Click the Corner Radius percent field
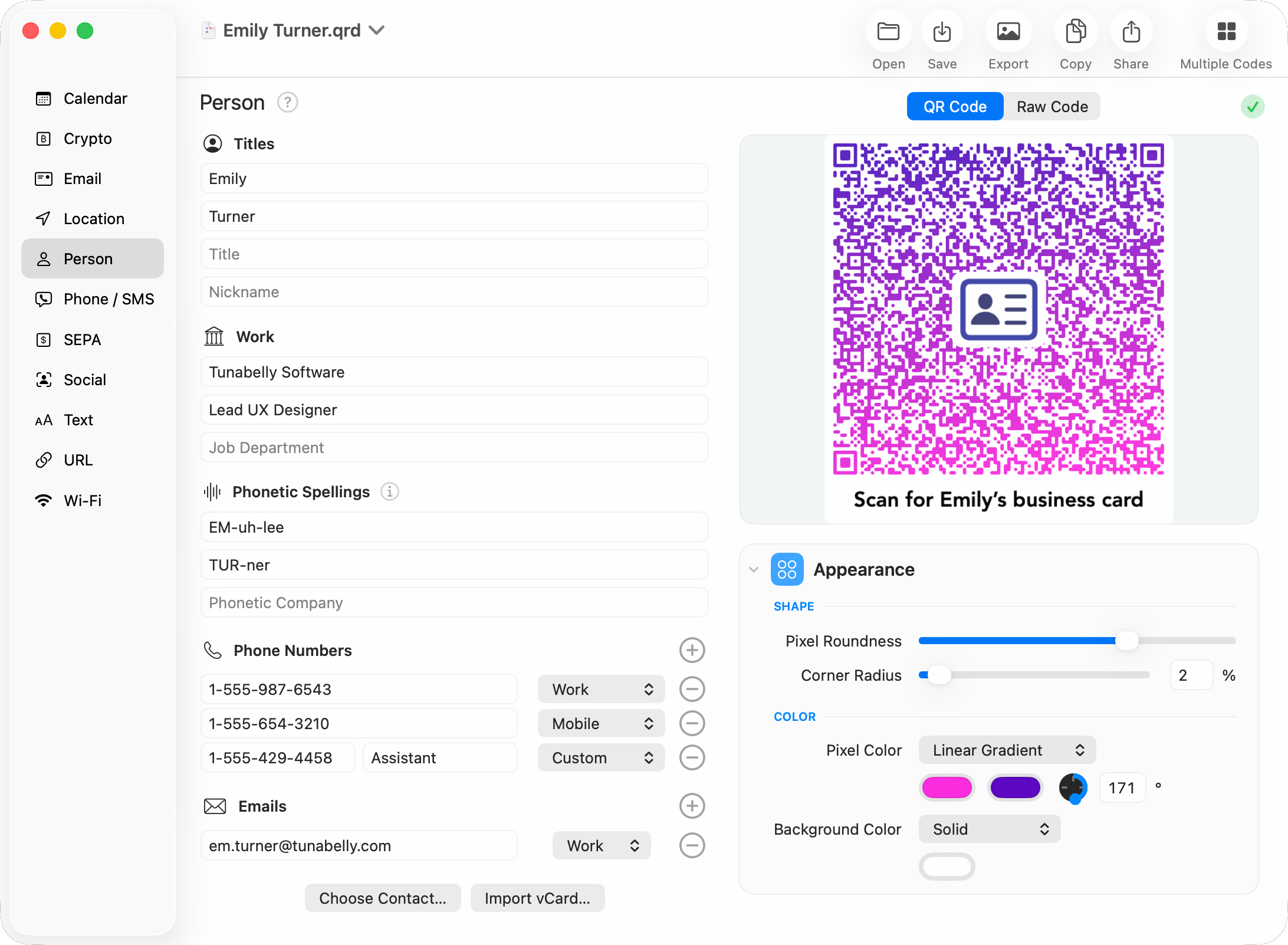The width and height of the screenshot is (1288, 945). pos(1191,675)
